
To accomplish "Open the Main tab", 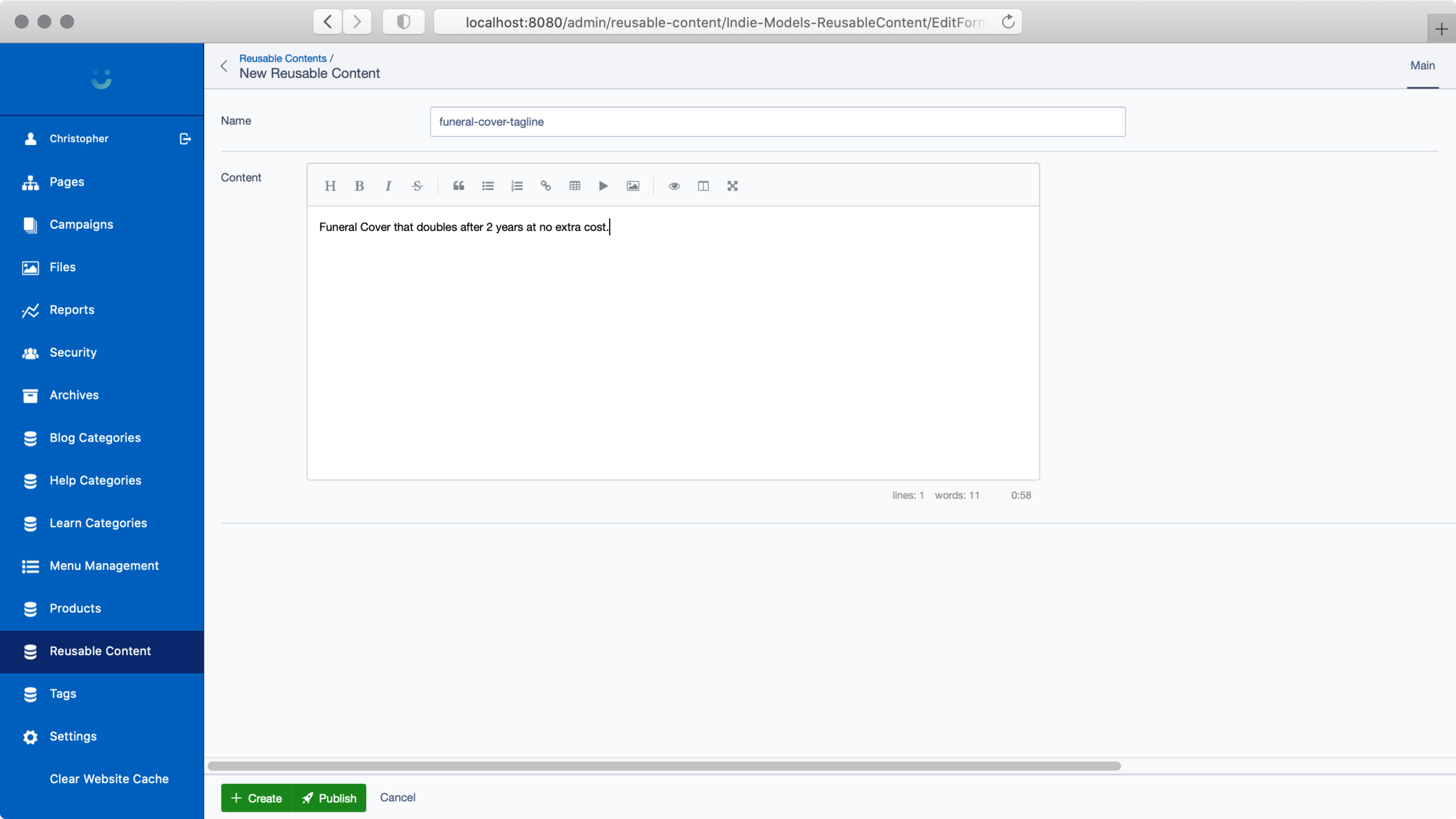I will (1422, 66).
